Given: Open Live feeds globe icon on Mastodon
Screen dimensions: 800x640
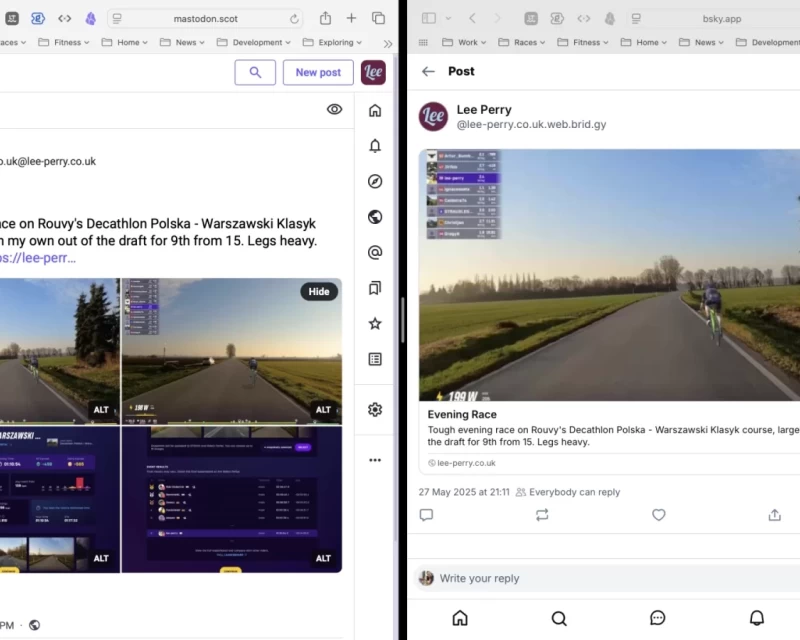Looking at the screenshot, I should [374, 217].
